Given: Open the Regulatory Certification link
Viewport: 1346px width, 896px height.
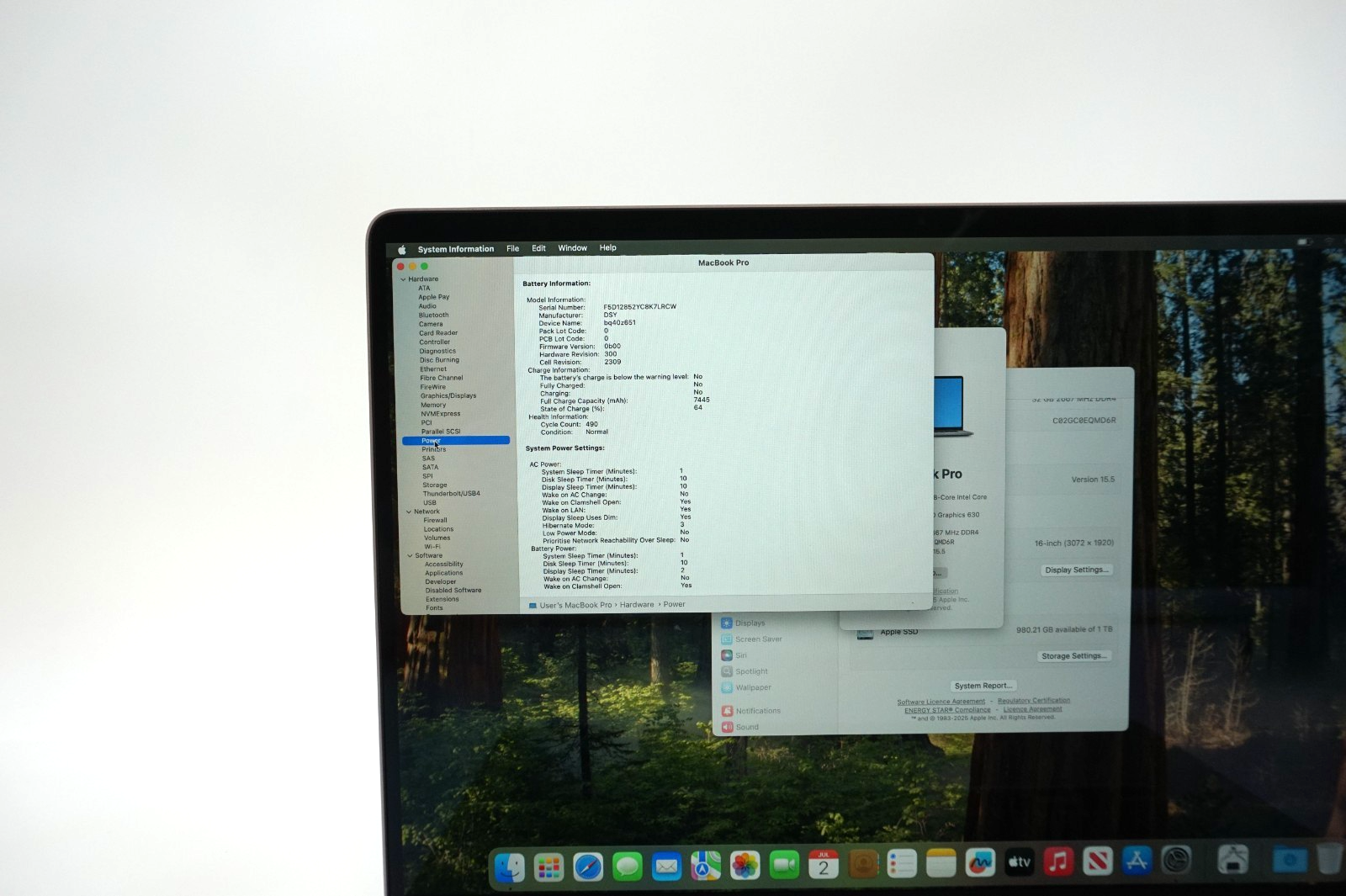Looking at the screenshot, I should point(1034,700).
